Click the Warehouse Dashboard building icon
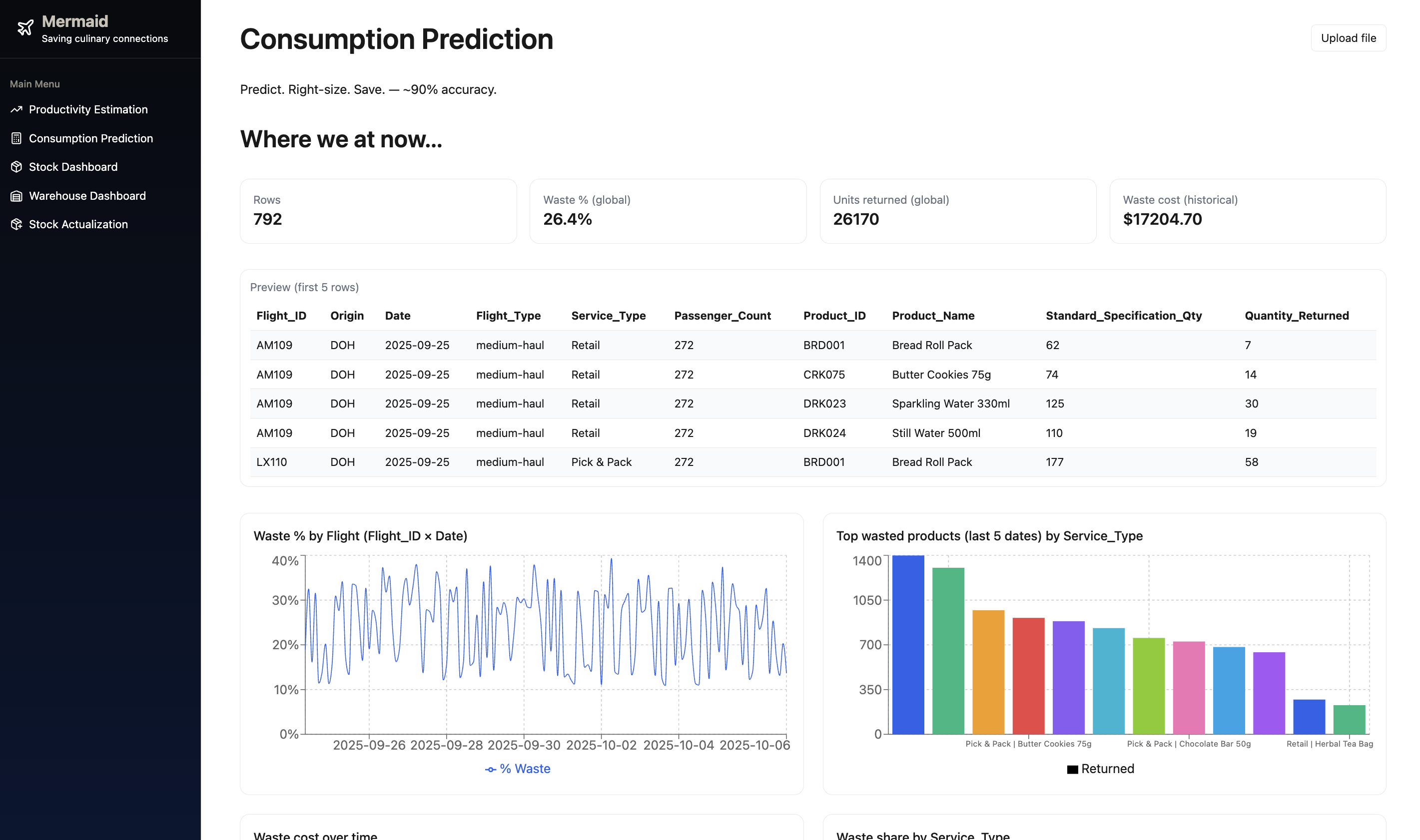The height and width of the screenshot is (840, 1420). pos(16,196)
